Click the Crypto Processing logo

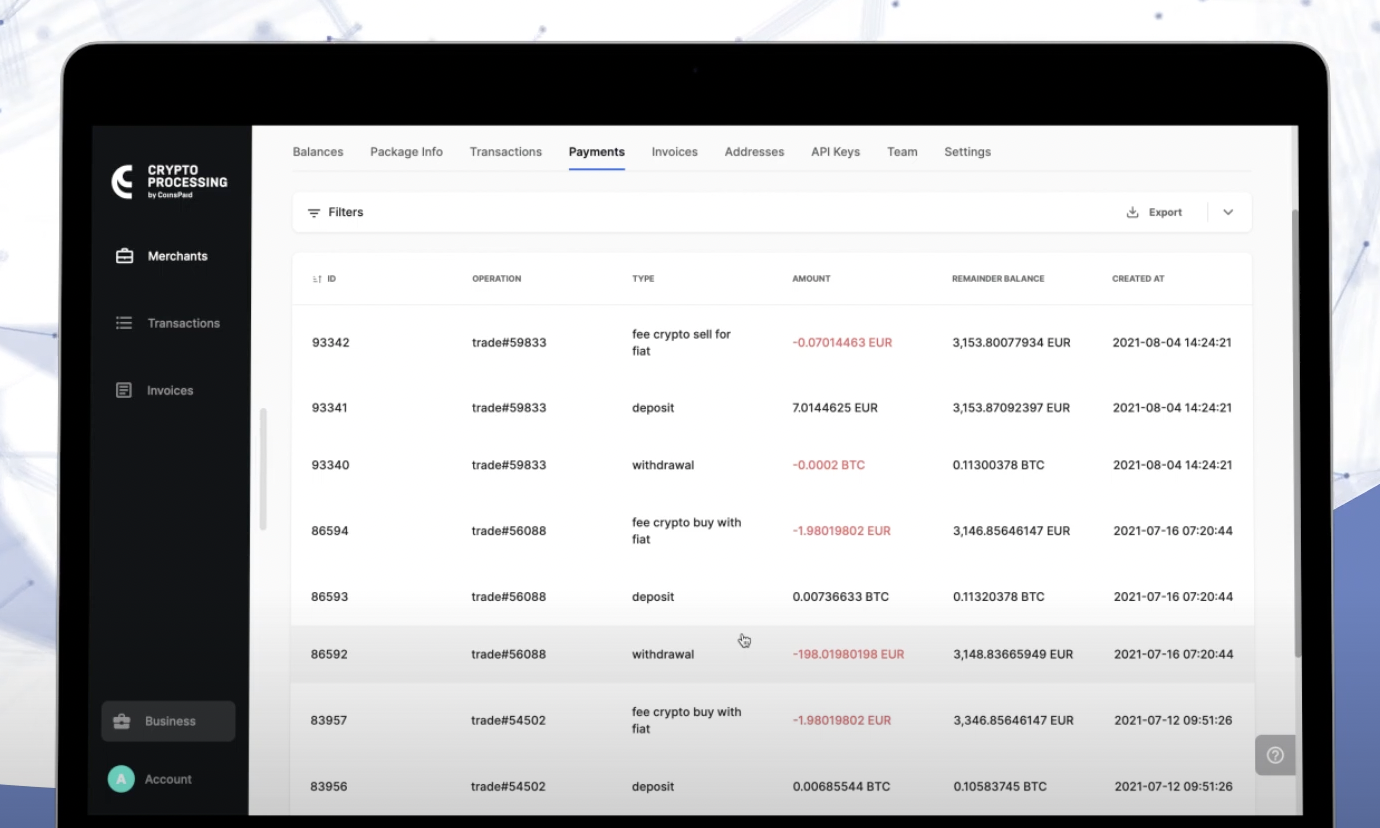point(169,182)
